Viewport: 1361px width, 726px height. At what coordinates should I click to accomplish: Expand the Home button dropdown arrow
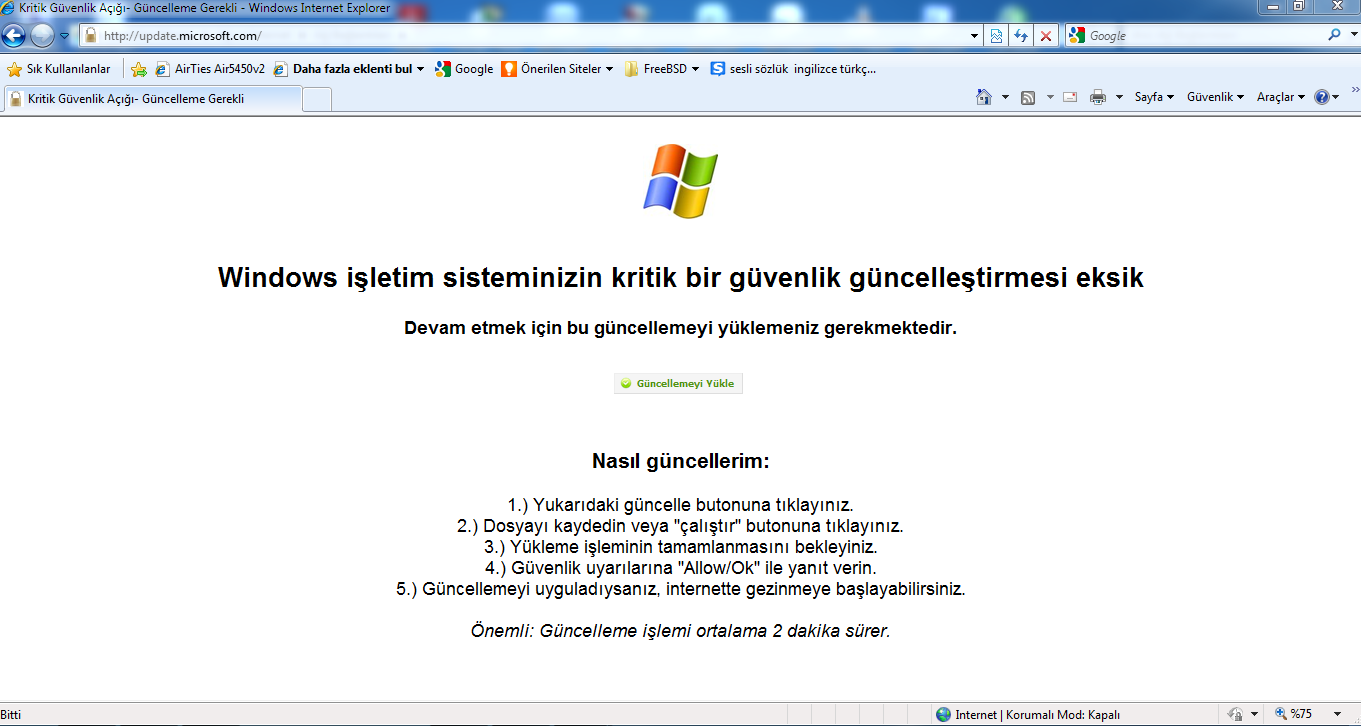(x=1004, y=97)
